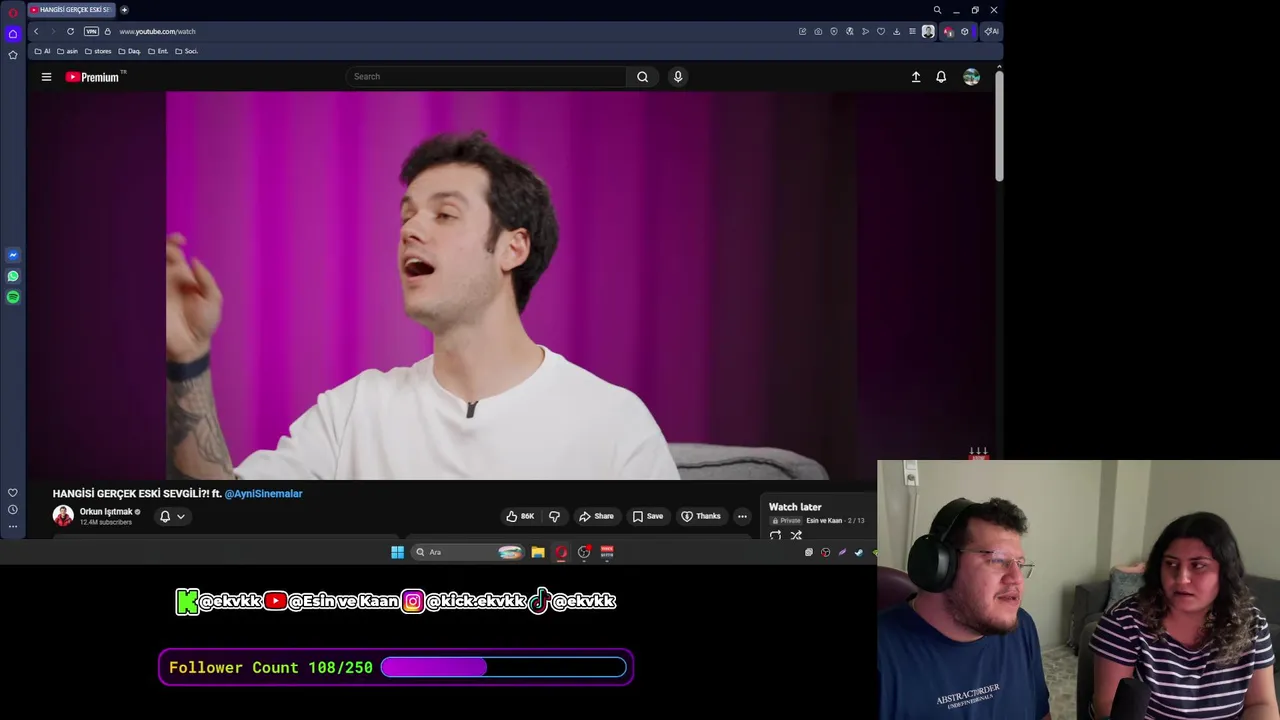Open the Windows Start button
The height and width of the screenshot is (720, 1280).
click(397, 552)
